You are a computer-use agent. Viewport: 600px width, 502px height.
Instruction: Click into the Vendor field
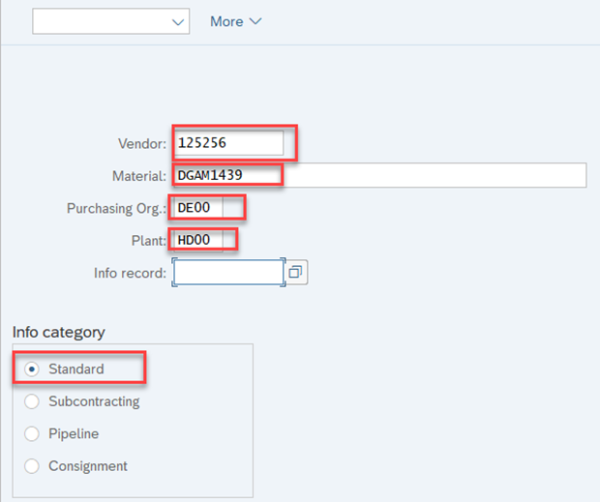click(235, 143)
